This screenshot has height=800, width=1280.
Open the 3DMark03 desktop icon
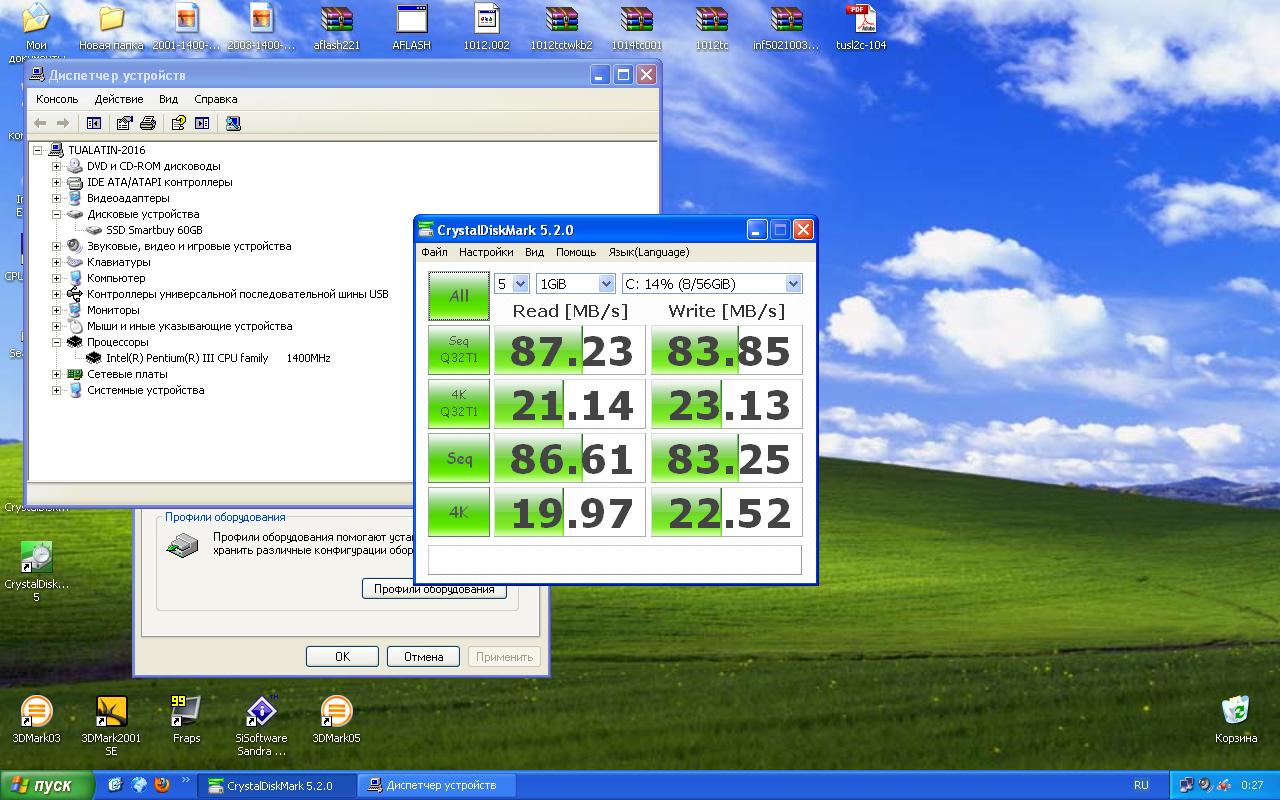tap(36, 712)
